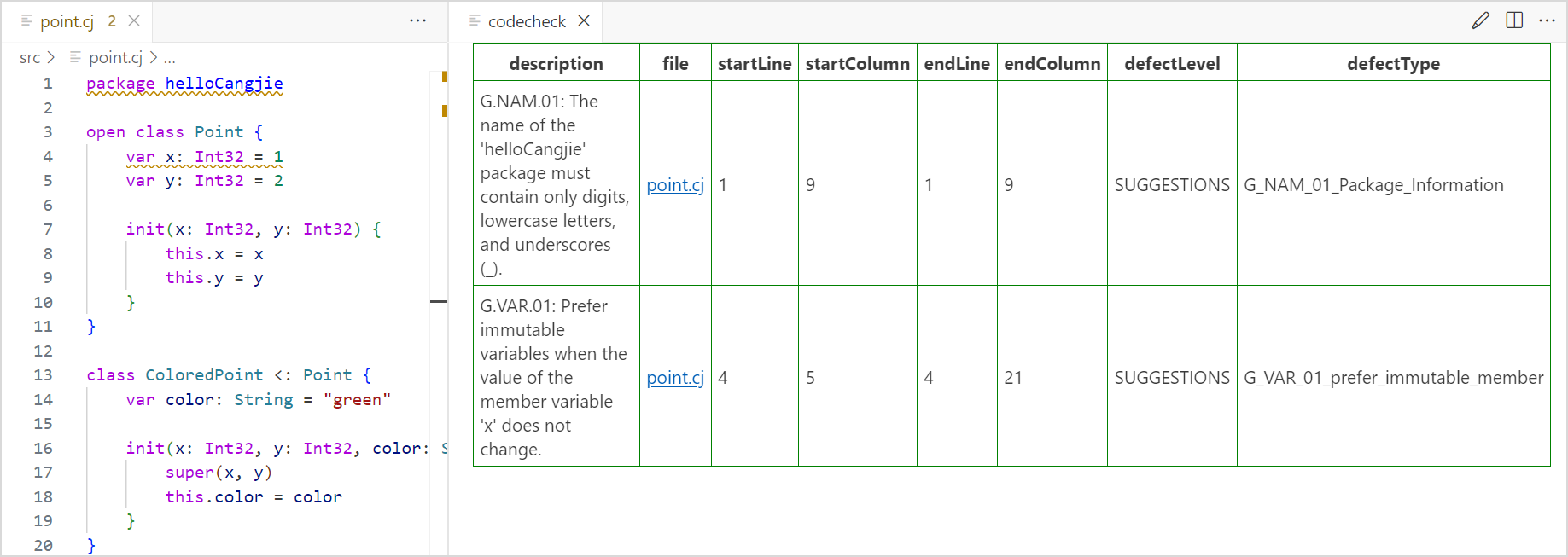Screen dimensions: 1568x557
Task: Close the point.cj editor tab
Action: click(134, 20)
